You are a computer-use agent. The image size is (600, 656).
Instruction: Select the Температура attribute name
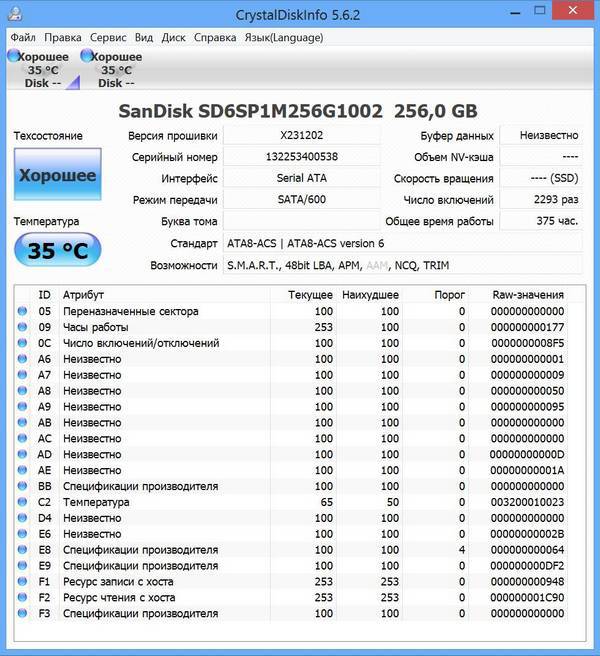pos(96,502)
